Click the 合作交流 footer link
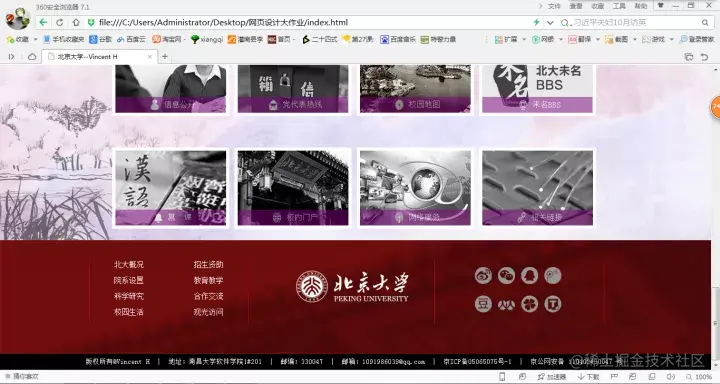Screen dimensions: 720x384 click(208, 296)
